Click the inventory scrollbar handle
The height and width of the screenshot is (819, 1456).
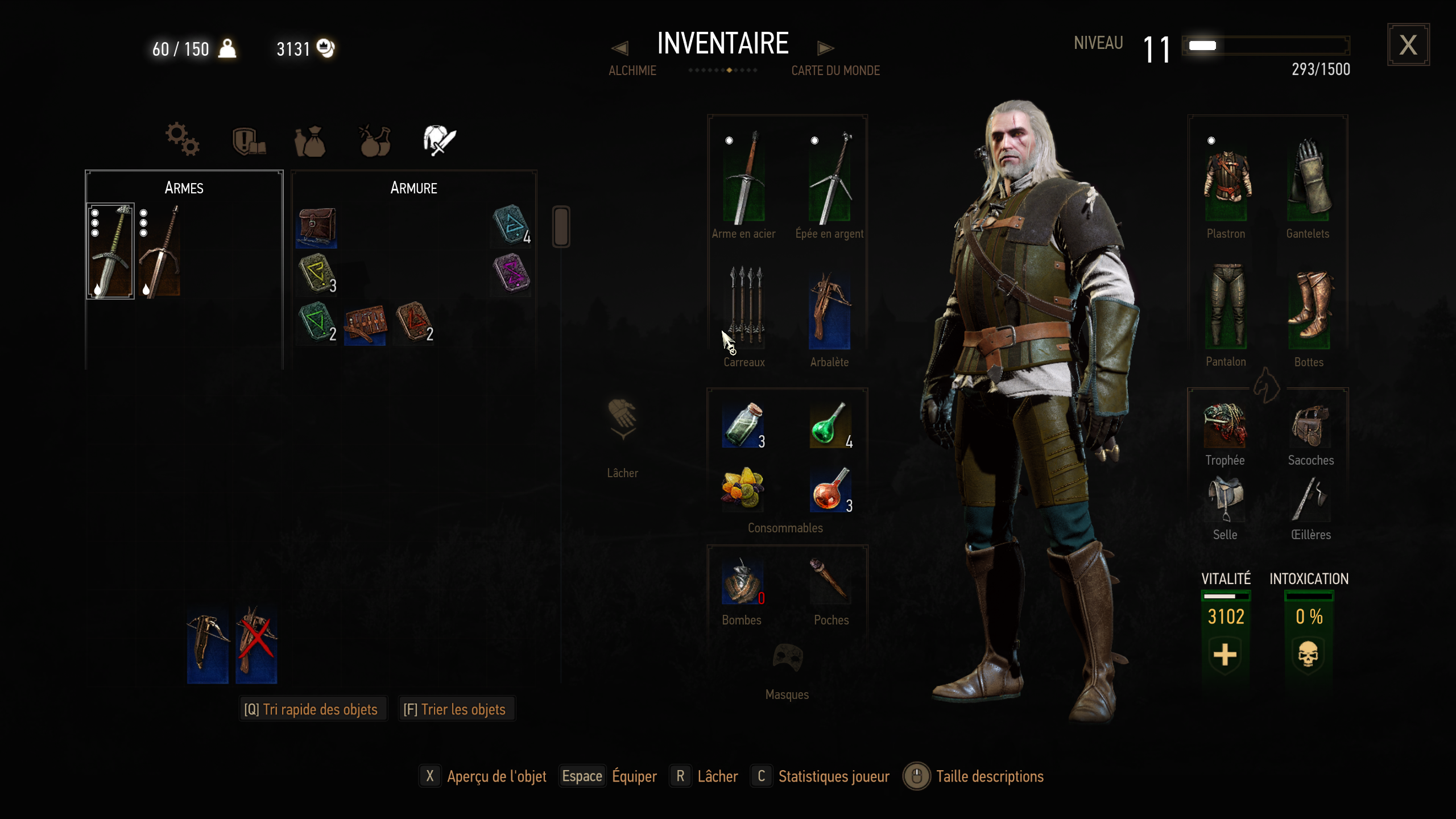pyautogui.click(x=561, y=226)
